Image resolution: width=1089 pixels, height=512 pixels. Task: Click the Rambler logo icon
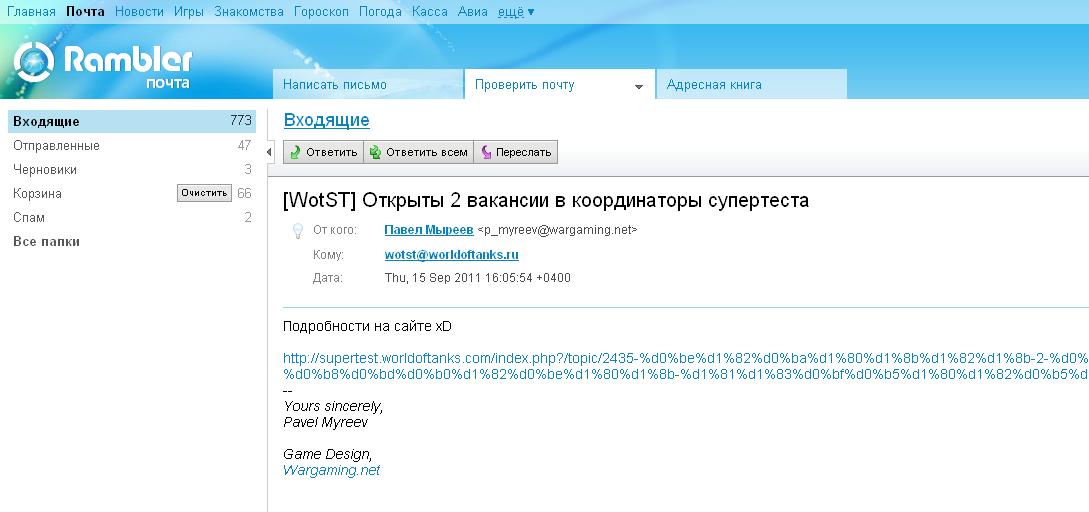(33, 62)
